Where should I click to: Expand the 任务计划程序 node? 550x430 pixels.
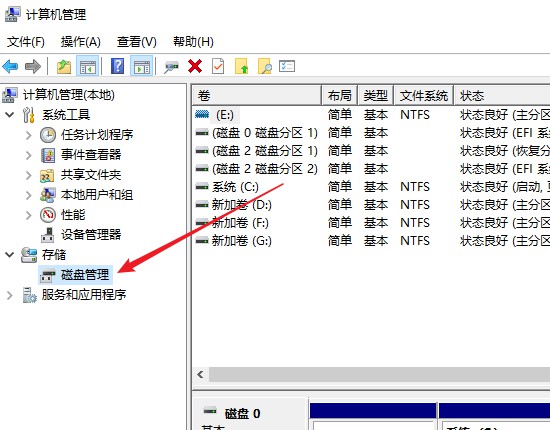(29, 135)
